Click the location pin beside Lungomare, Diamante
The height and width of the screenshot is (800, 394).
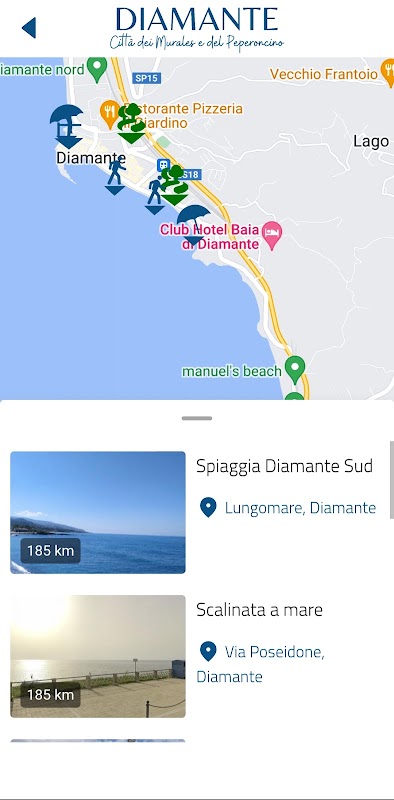(208, 508)
